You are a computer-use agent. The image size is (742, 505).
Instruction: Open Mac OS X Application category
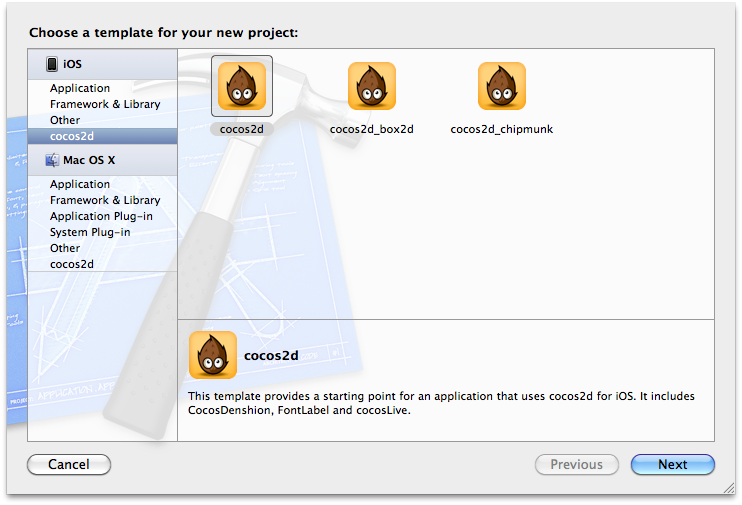pos(80,184)
